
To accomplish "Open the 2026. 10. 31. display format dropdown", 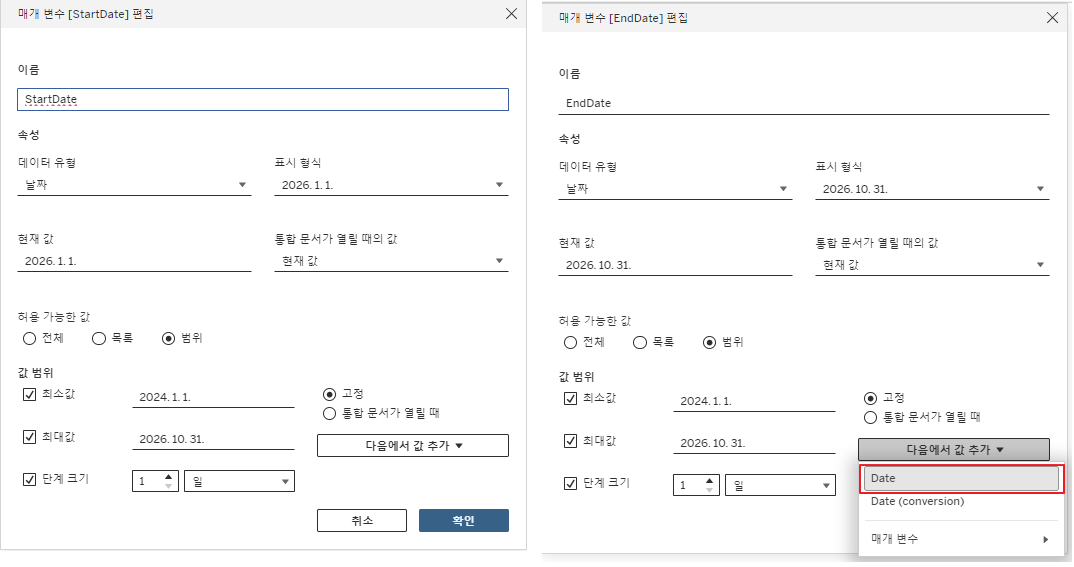I will point(932,189).
